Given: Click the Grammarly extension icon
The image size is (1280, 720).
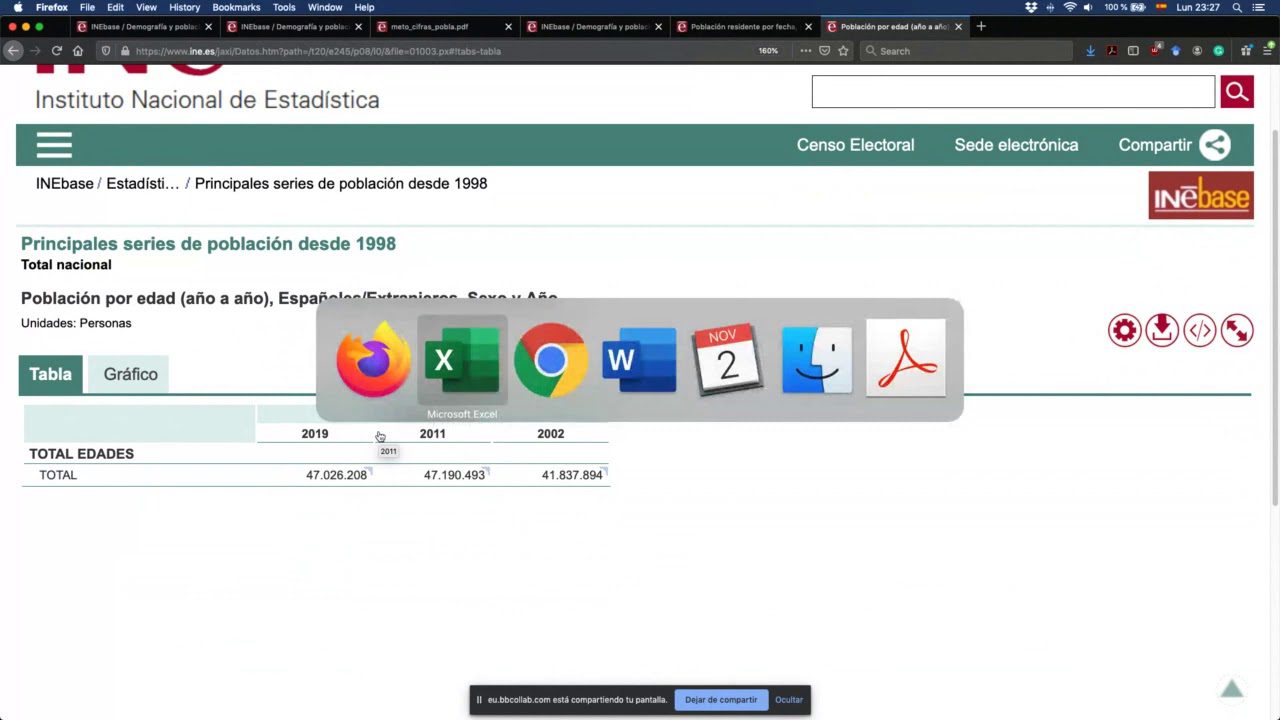Looking at the screenshot, I should [1219, 51].
